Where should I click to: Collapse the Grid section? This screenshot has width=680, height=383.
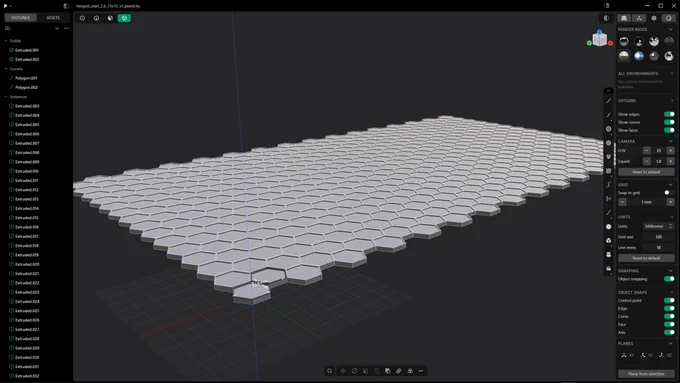point(671,185)
